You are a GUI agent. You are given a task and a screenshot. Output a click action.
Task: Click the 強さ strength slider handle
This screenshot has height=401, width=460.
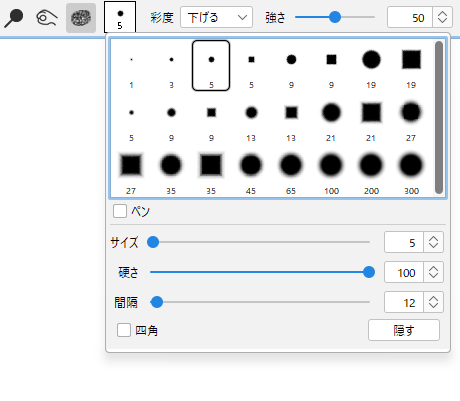(x=335, y=17)
